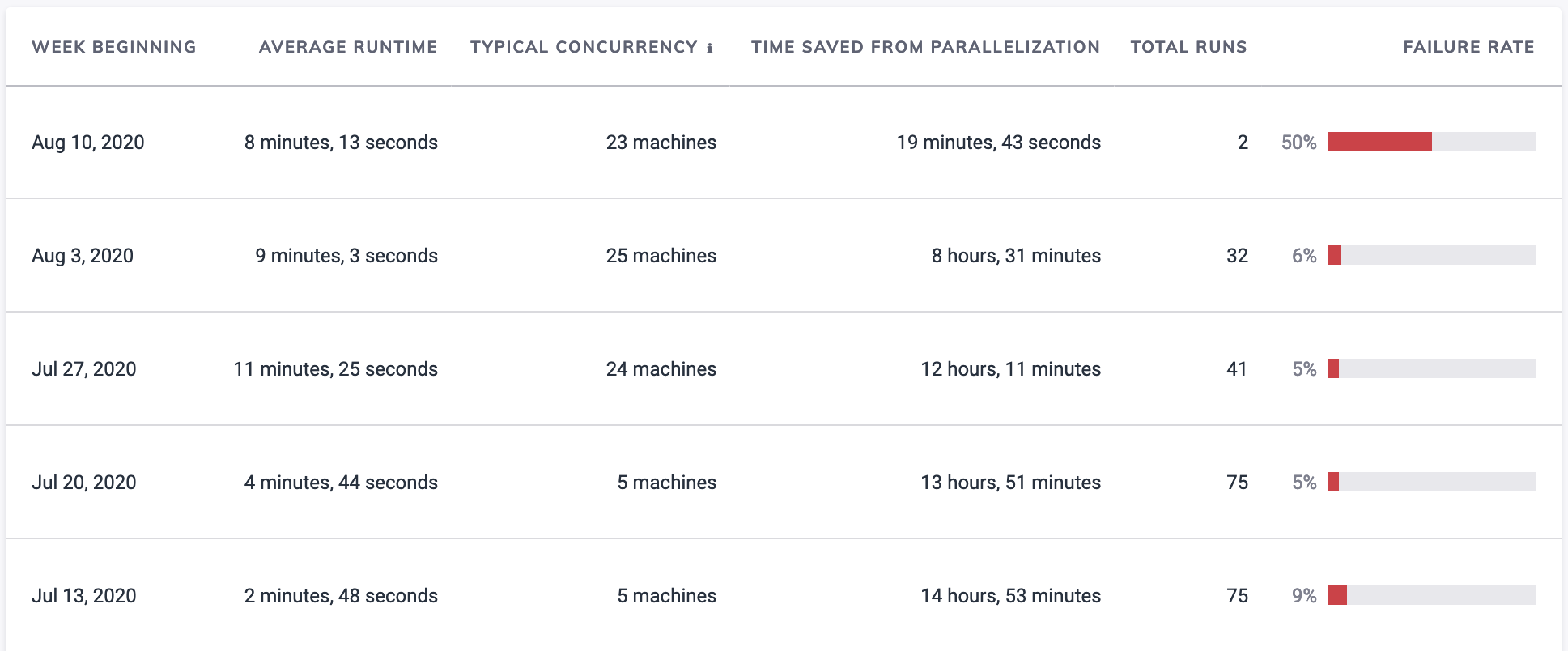Select the Aug 10, 2020 week row
The image size is (1568, 651).
coord(88,143)
